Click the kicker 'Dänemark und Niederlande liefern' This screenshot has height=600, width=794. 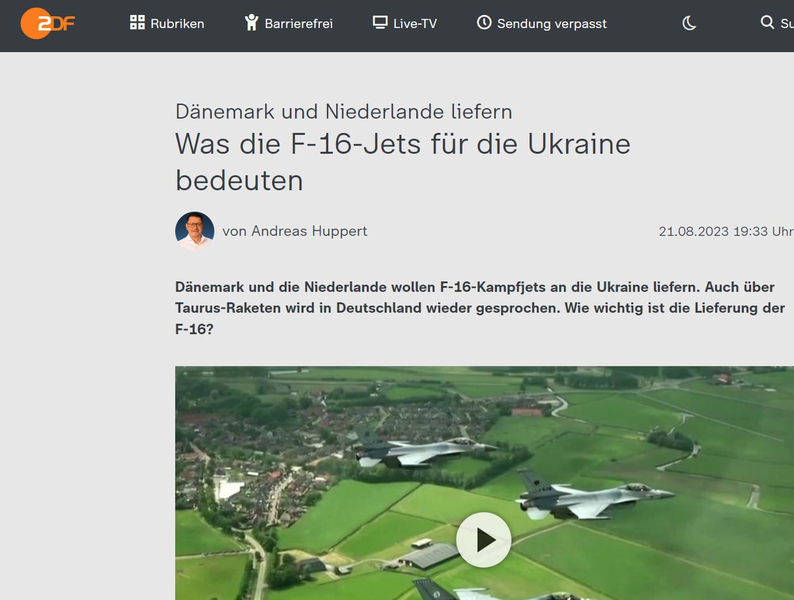tap(343, 111)
